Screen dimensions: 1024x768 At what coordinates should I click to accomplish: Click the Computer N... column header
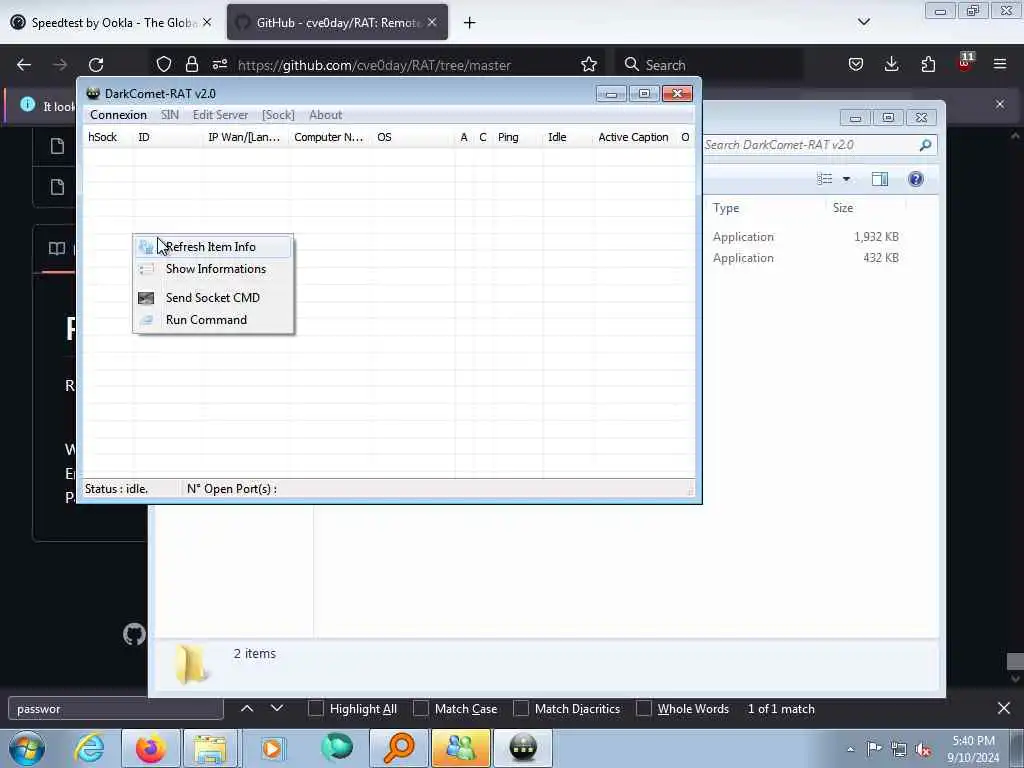(328, 137)
